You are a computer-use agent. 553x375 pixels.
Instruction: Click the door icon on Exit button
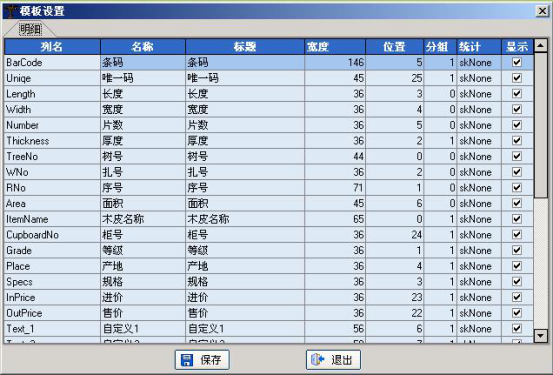(x=317, y=359)
